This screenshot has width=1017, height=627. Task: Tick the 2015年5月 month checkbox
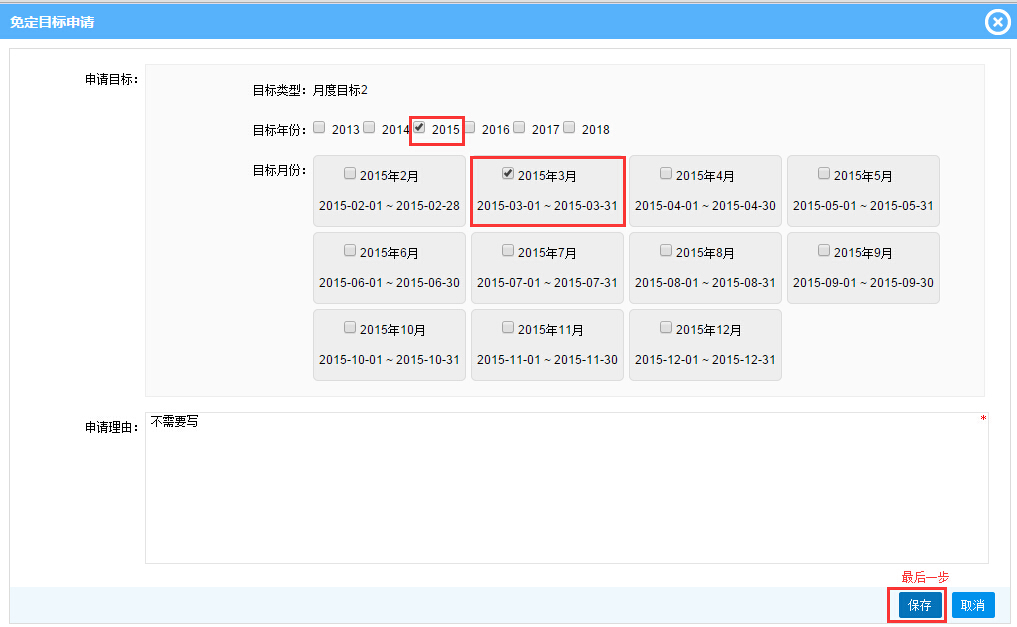[824, 174]
